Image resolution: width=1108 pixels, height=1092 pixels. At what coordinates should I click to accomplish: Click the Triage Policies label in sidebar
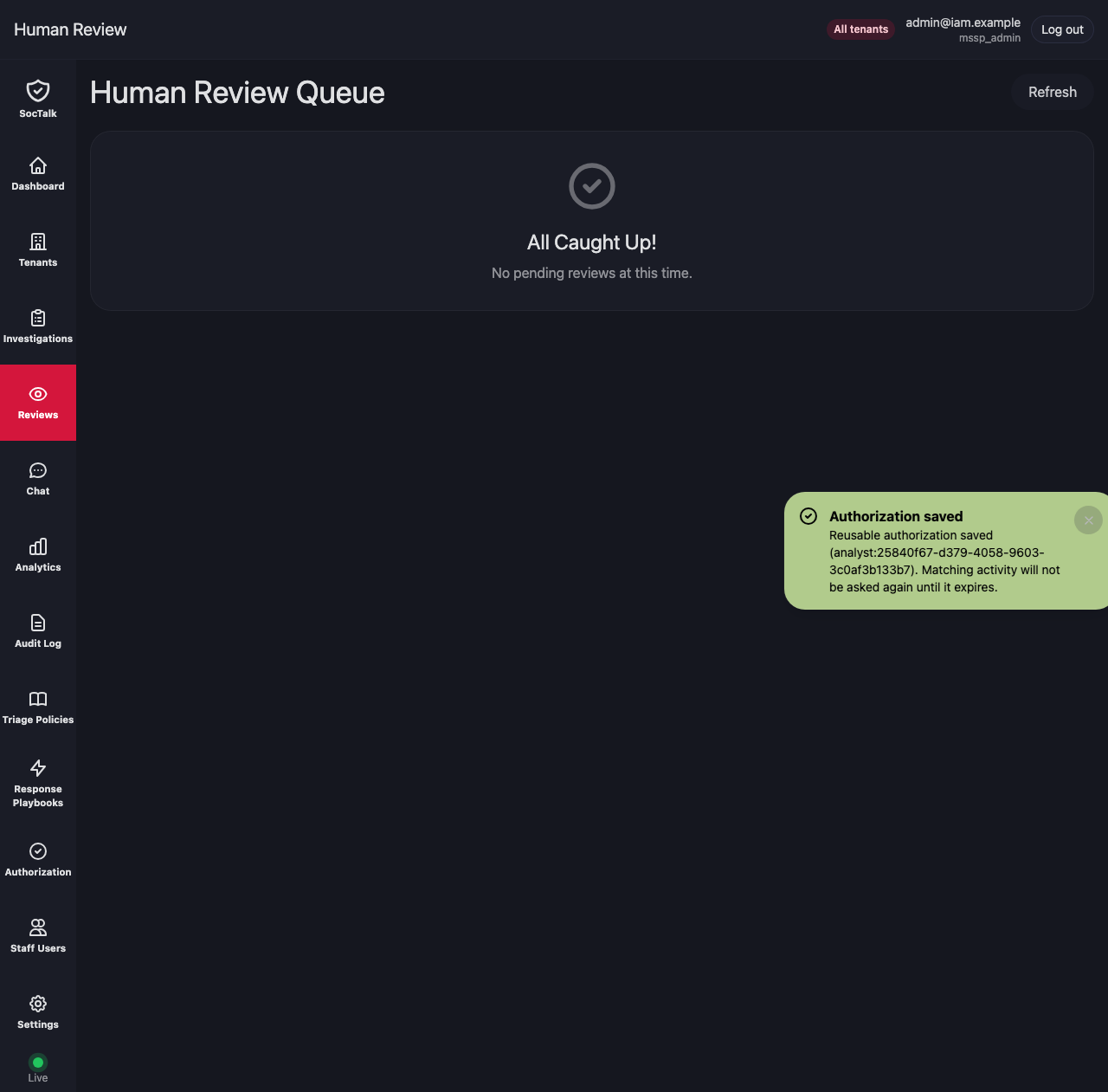click(x=38, y=720)
